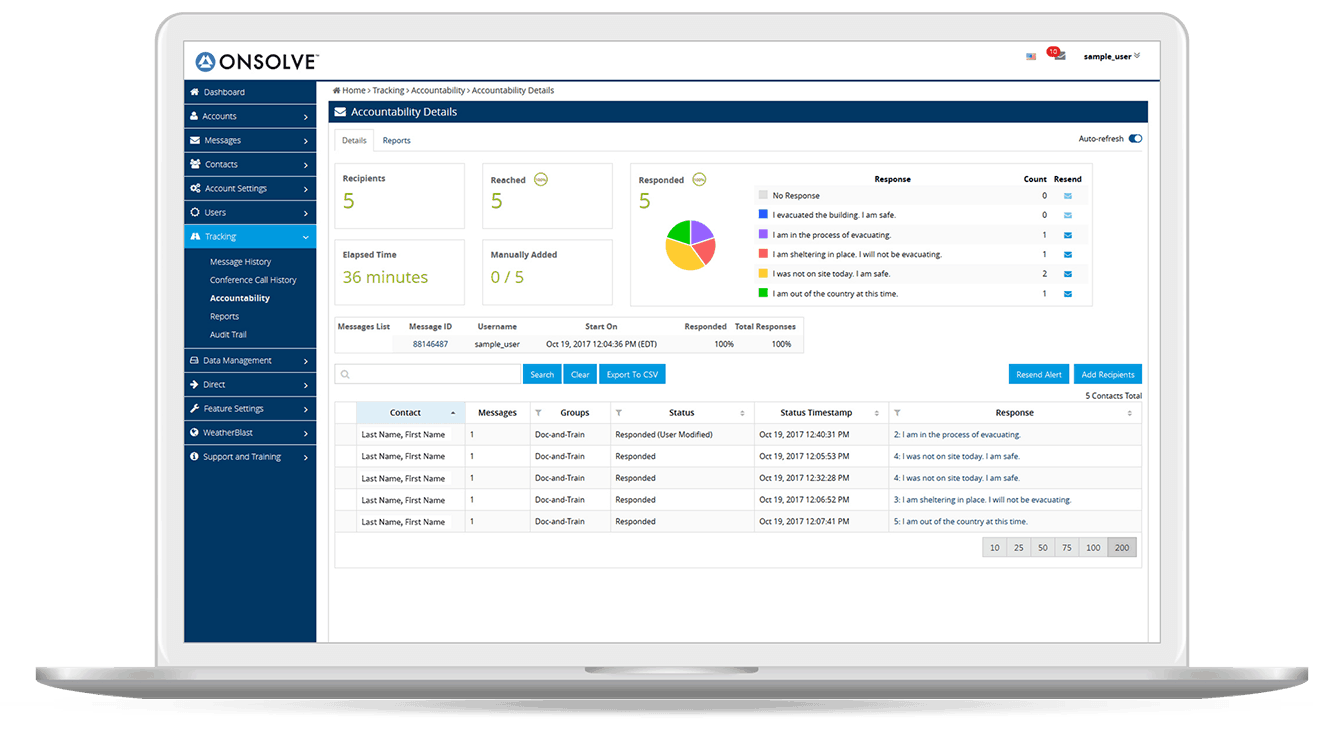Export the contact list to CSV

tap(632, 375)
